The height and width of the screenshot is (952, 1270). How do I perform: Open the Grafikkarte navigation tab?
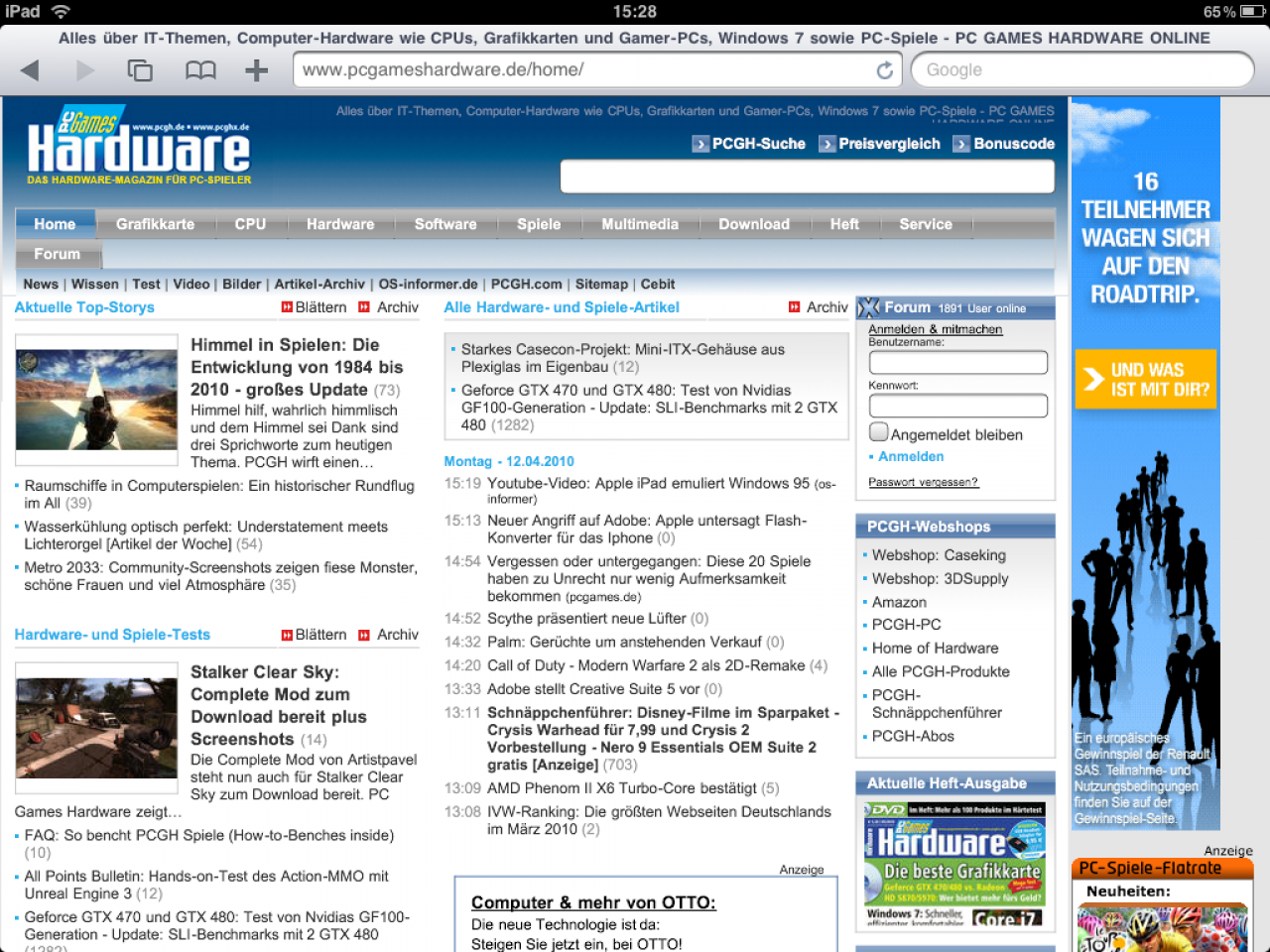pyautogui.click(x=155, y=224)
